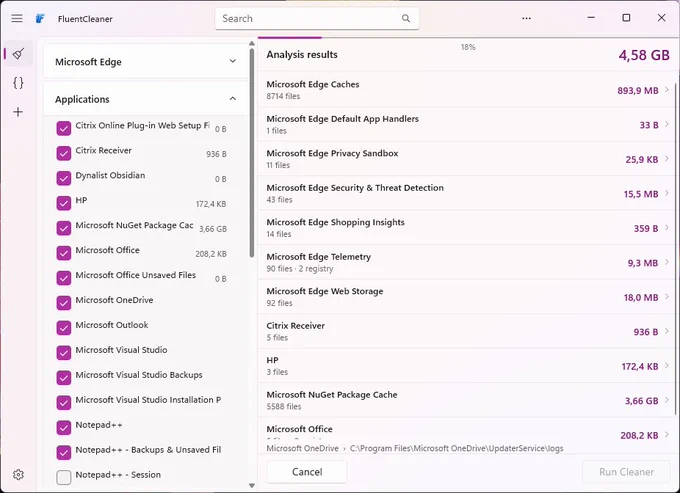Image resolution: width=680 pixels, height=493 pixels.
Task: Click the 172,4 KB value beside HP checkbox
Action: (x=211, y=204)
